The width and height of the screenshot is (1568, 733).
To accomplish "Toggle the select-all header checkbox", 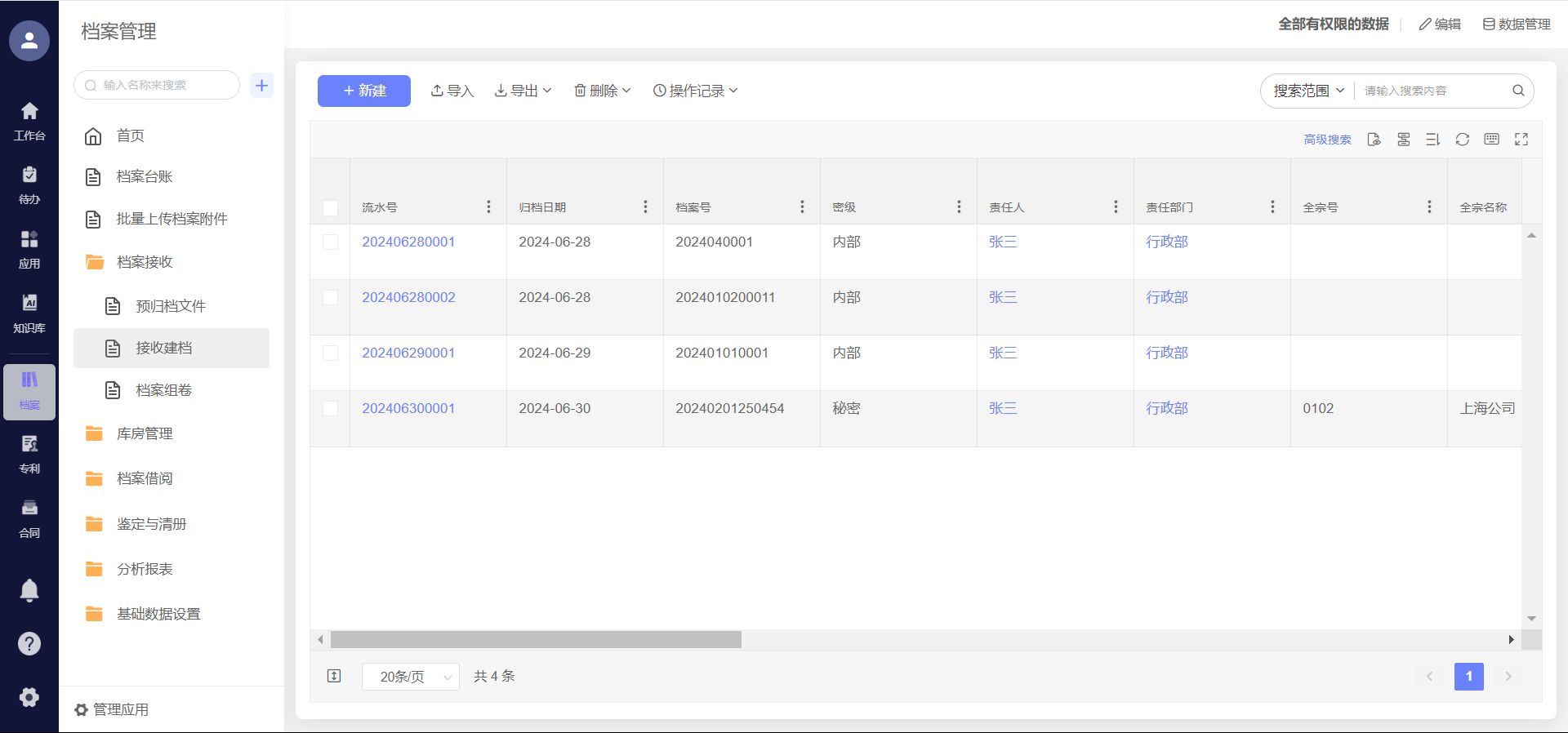I will 330,208.
